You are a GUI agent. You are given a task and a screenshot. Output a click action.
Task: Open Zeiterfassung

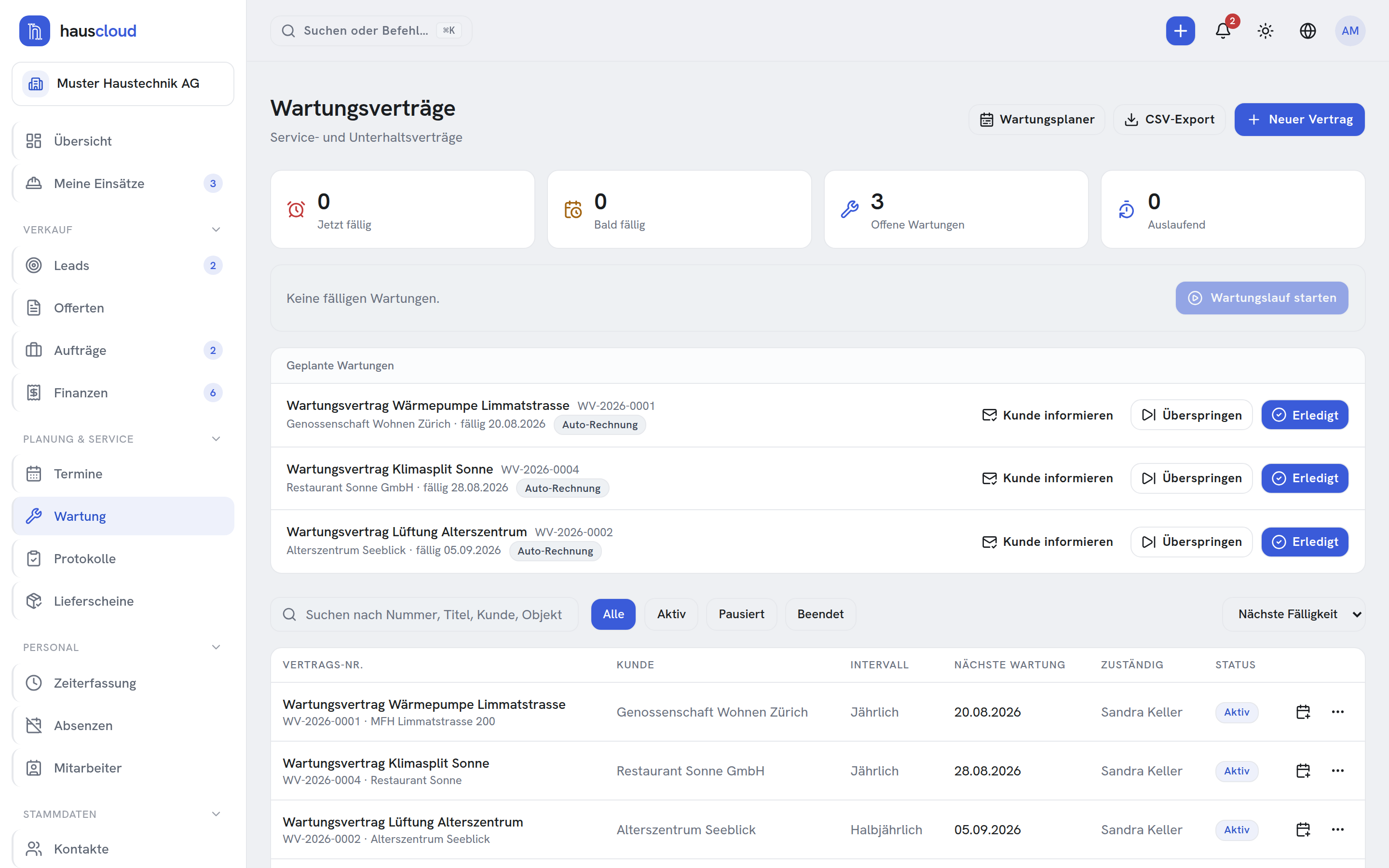pyautogui.click(x=123, y=683)
